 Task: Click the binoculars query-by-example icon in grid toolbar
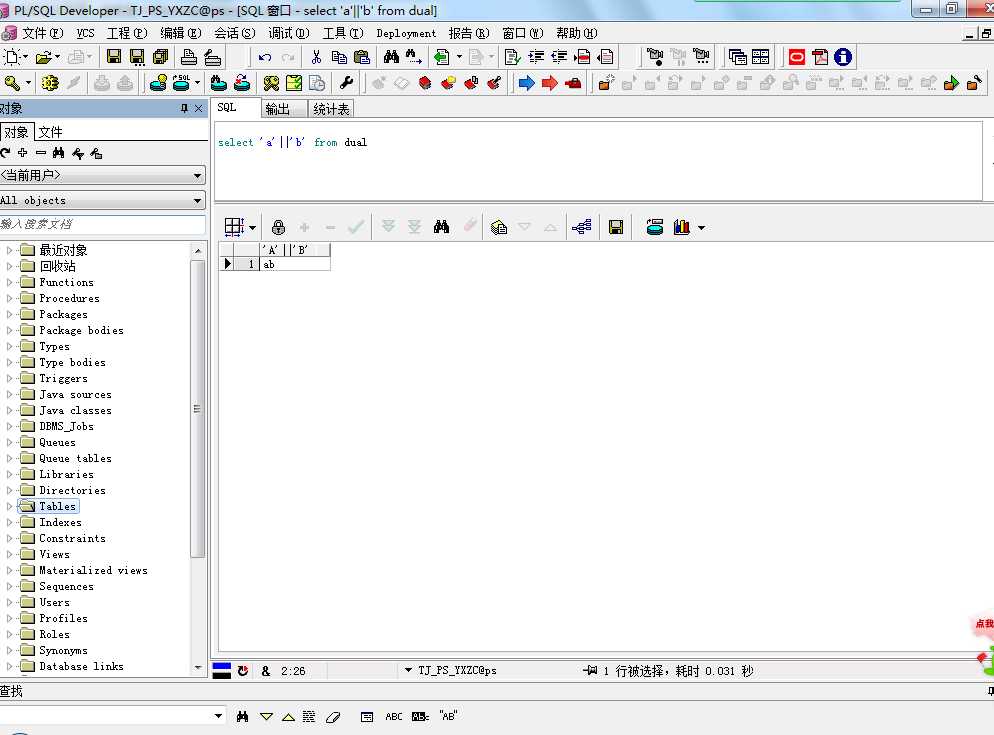pos(441,226)
